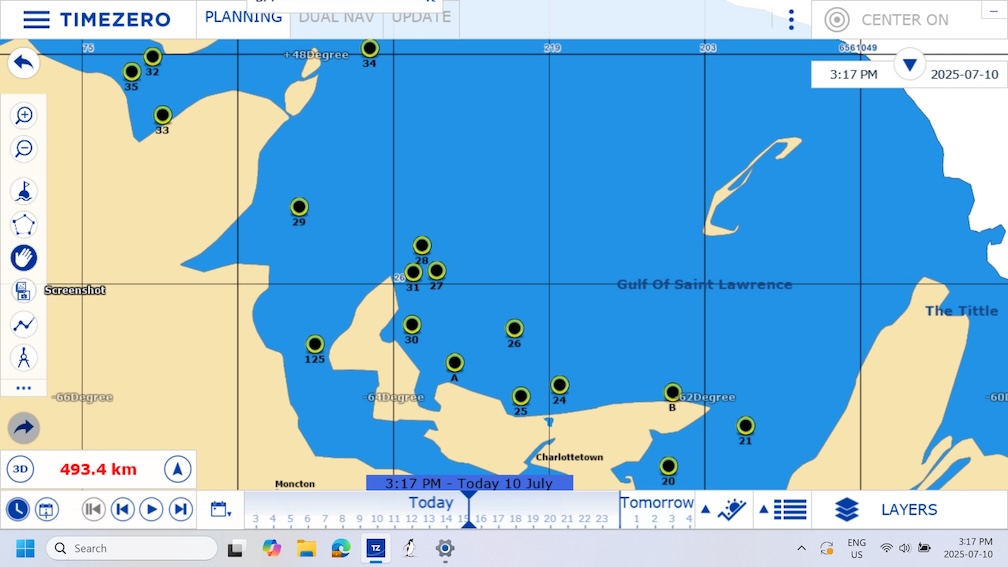Select the route drawing tool
This screenshot has width=1008, height=567.
click(24, 324)
